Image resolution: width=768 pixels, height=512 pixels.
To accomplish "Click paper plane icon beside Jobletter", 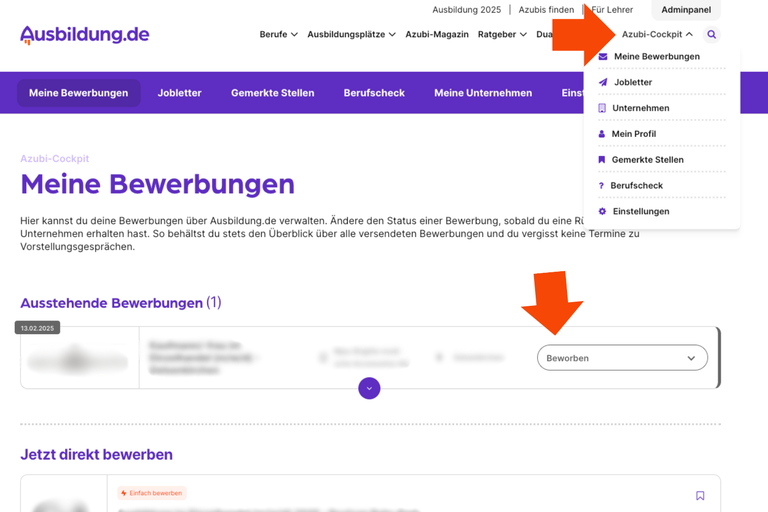I will (x=603, y=82).
